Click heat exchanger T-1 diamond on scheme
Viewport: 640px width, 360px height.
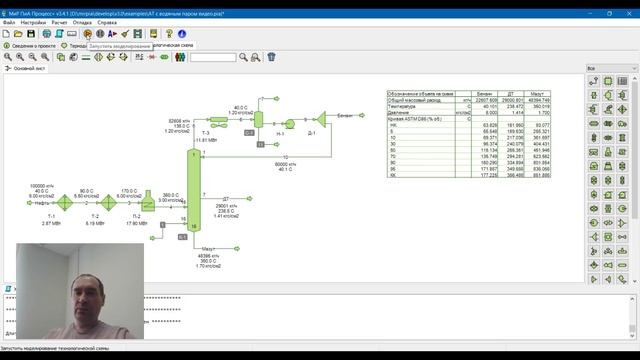pyautogui.click(x=64, y=202)
